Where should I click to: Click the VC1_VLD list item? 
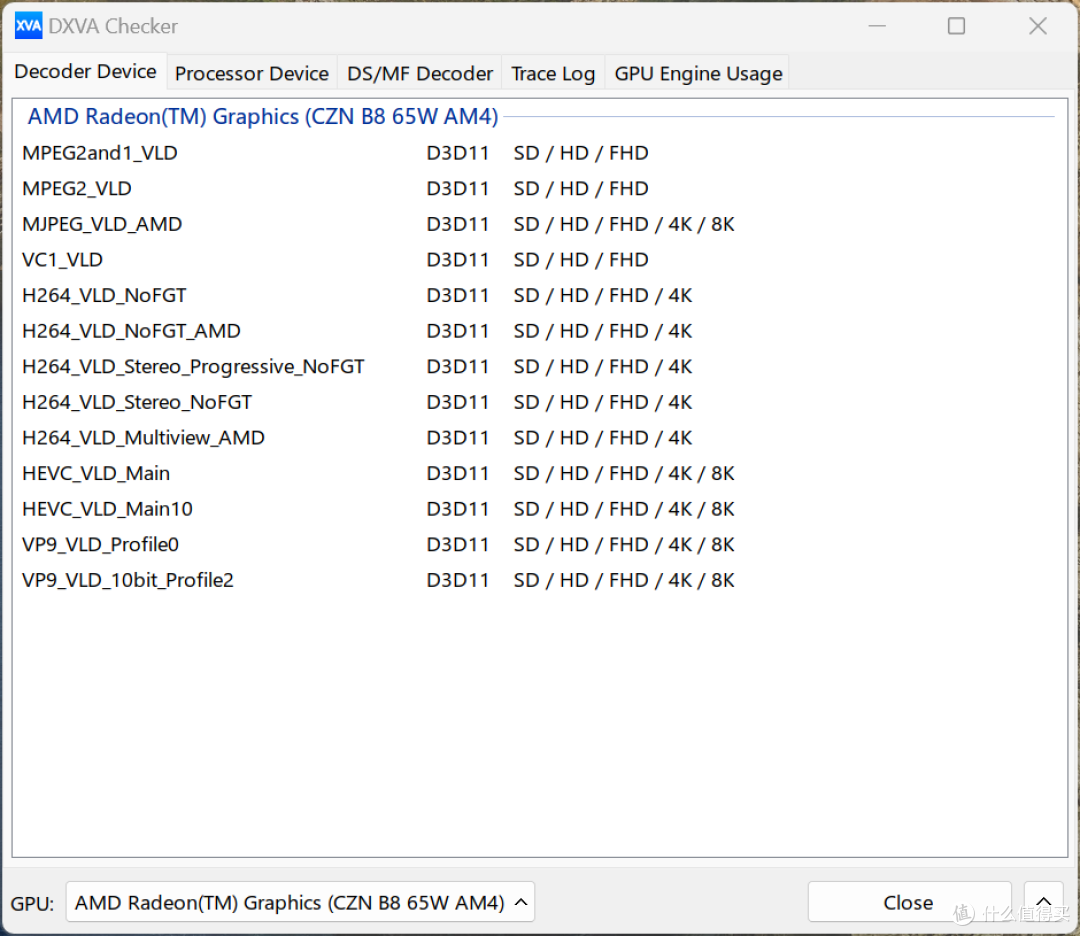pos(63,260)
